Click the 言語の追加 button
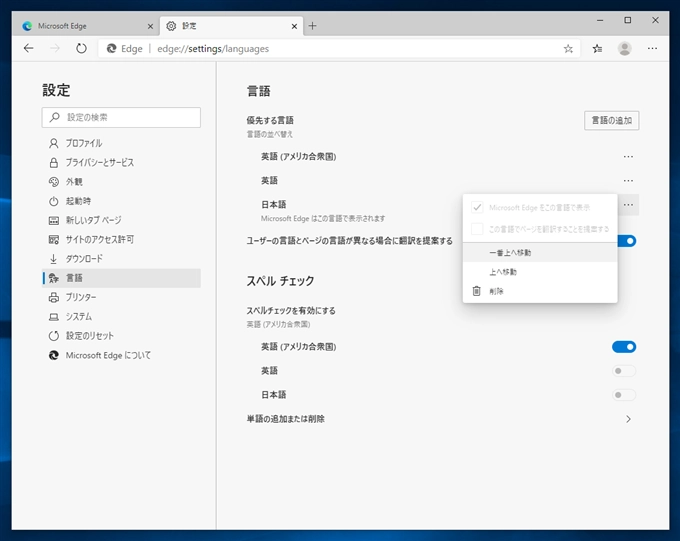This screenshot has width=680, height=541. point(611,120)
